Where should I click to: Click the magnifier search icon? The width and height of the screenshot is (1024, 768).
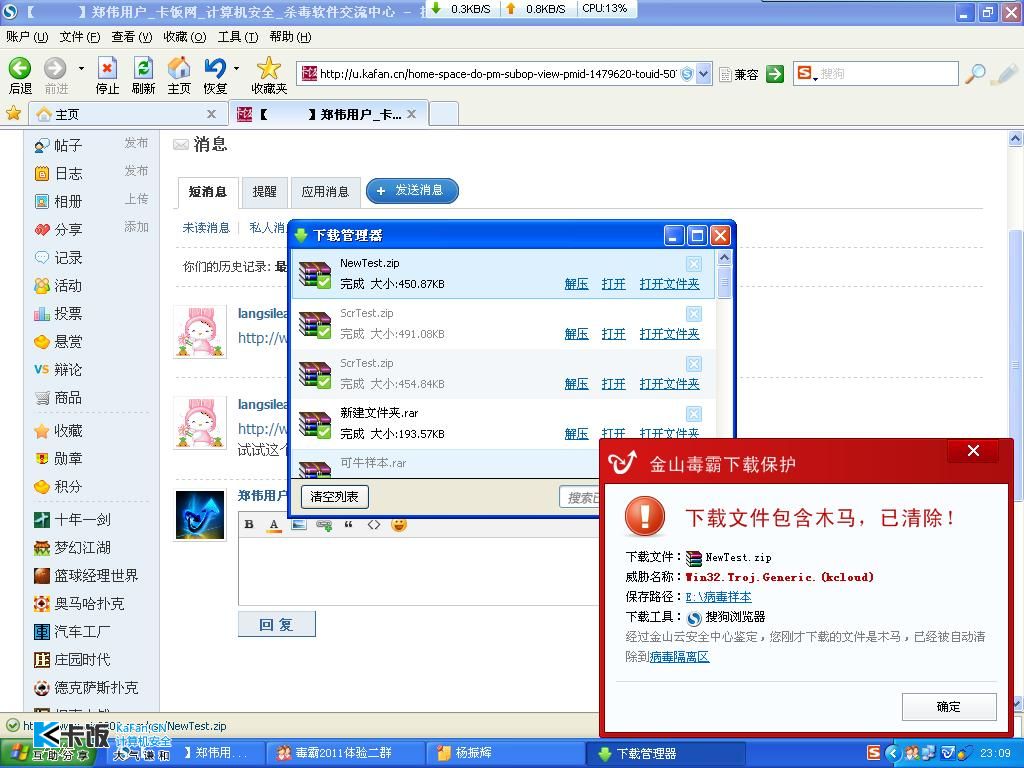(975, 74)
